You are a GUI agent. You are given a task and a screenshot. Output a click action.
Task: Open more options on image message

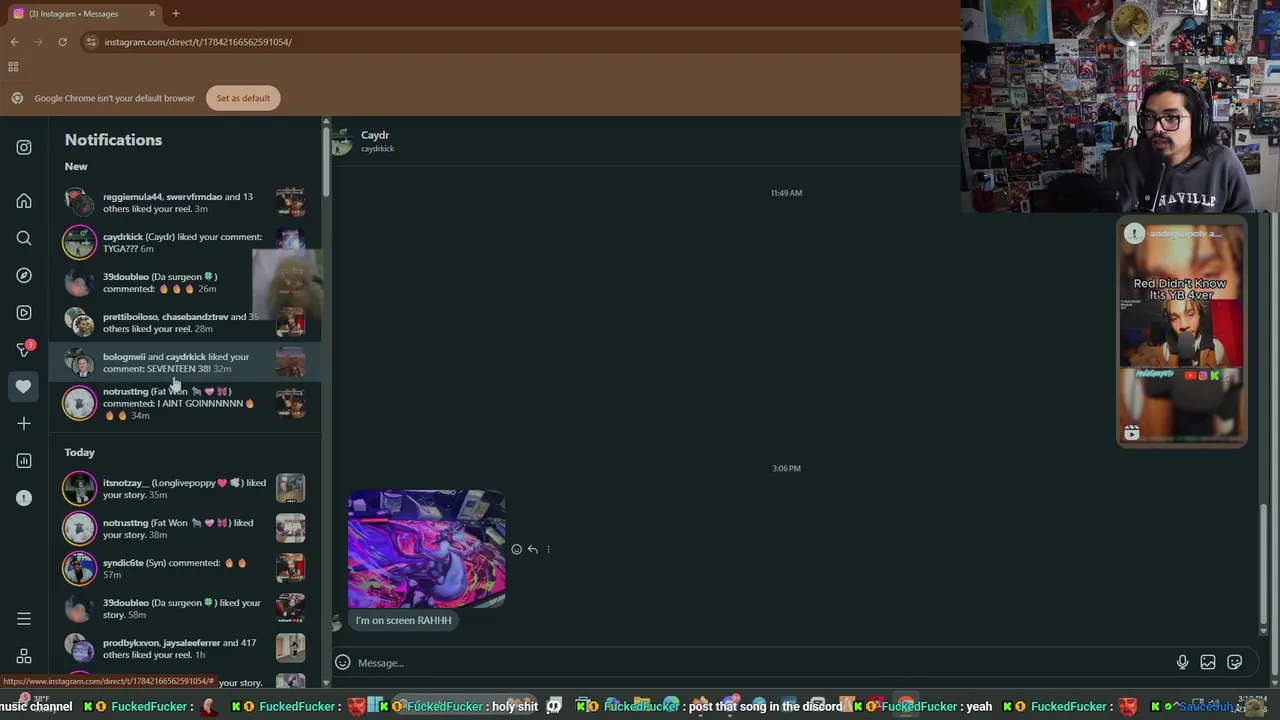548,549
